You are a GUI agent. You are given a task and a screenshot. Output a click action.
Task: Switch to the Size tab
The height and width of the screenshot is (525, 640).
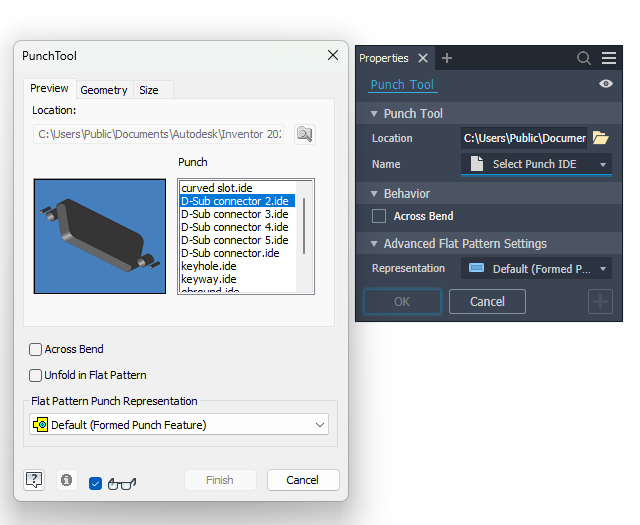(149, 90)
